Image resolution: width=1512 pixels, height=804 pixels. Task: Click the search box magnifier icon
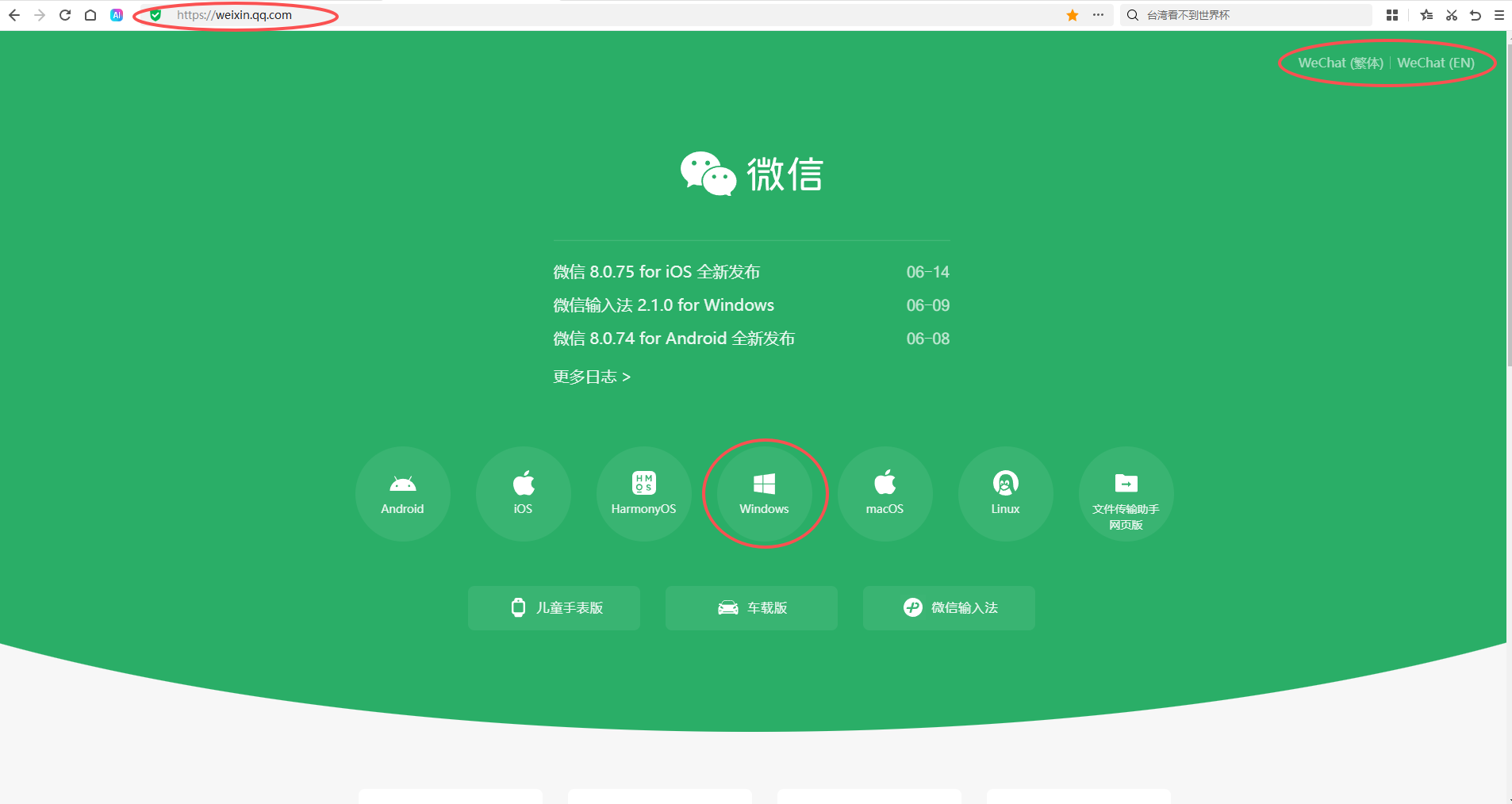[x=1133, y=15]
